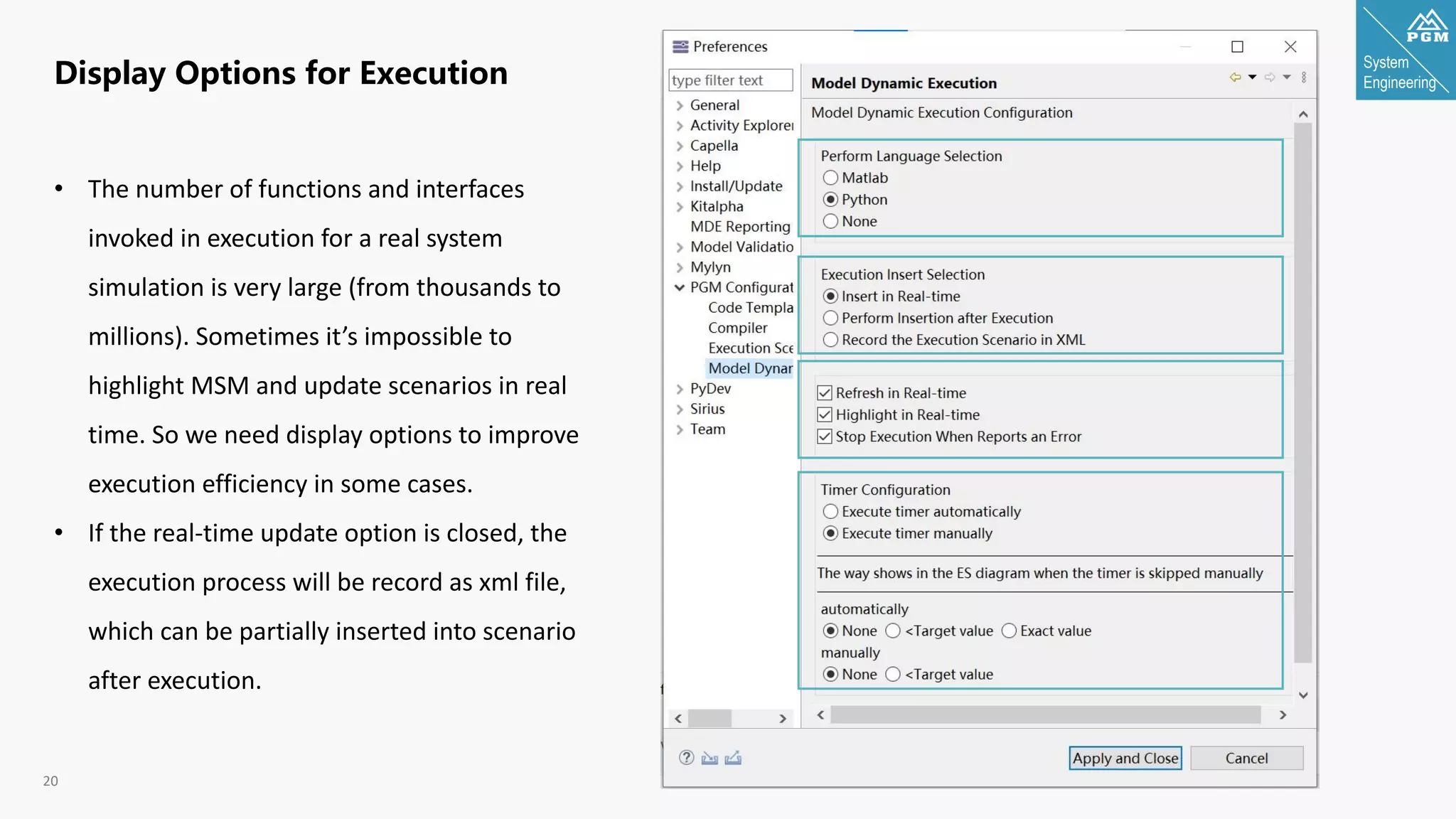This screenshot has height=819, width=1456.
Task: Choose Perform Insertion after Execution
Action: tap(830, 318)
